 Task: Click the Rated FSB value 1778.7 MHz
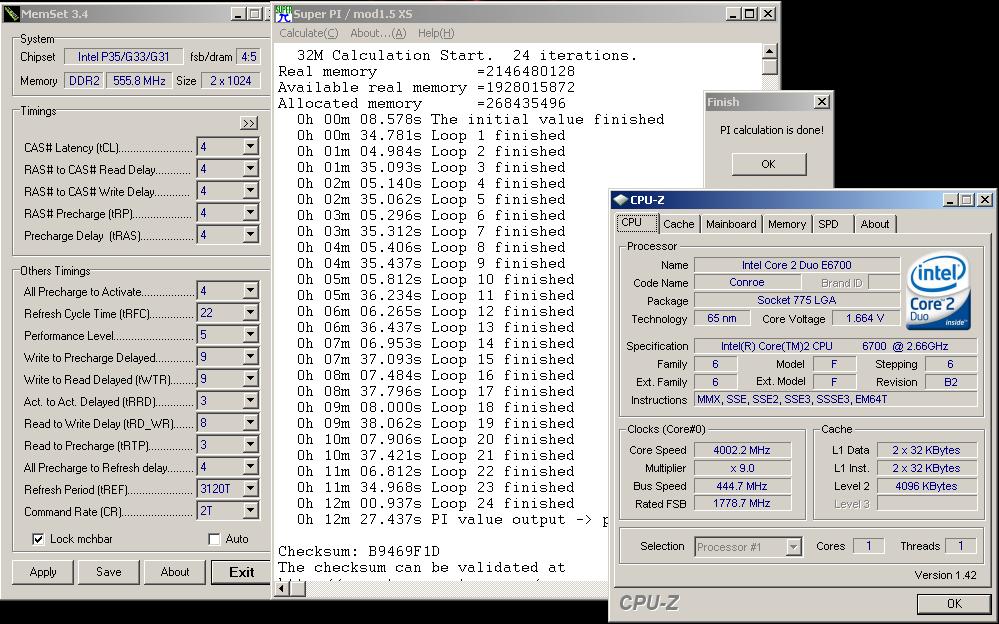coord(742,504)
